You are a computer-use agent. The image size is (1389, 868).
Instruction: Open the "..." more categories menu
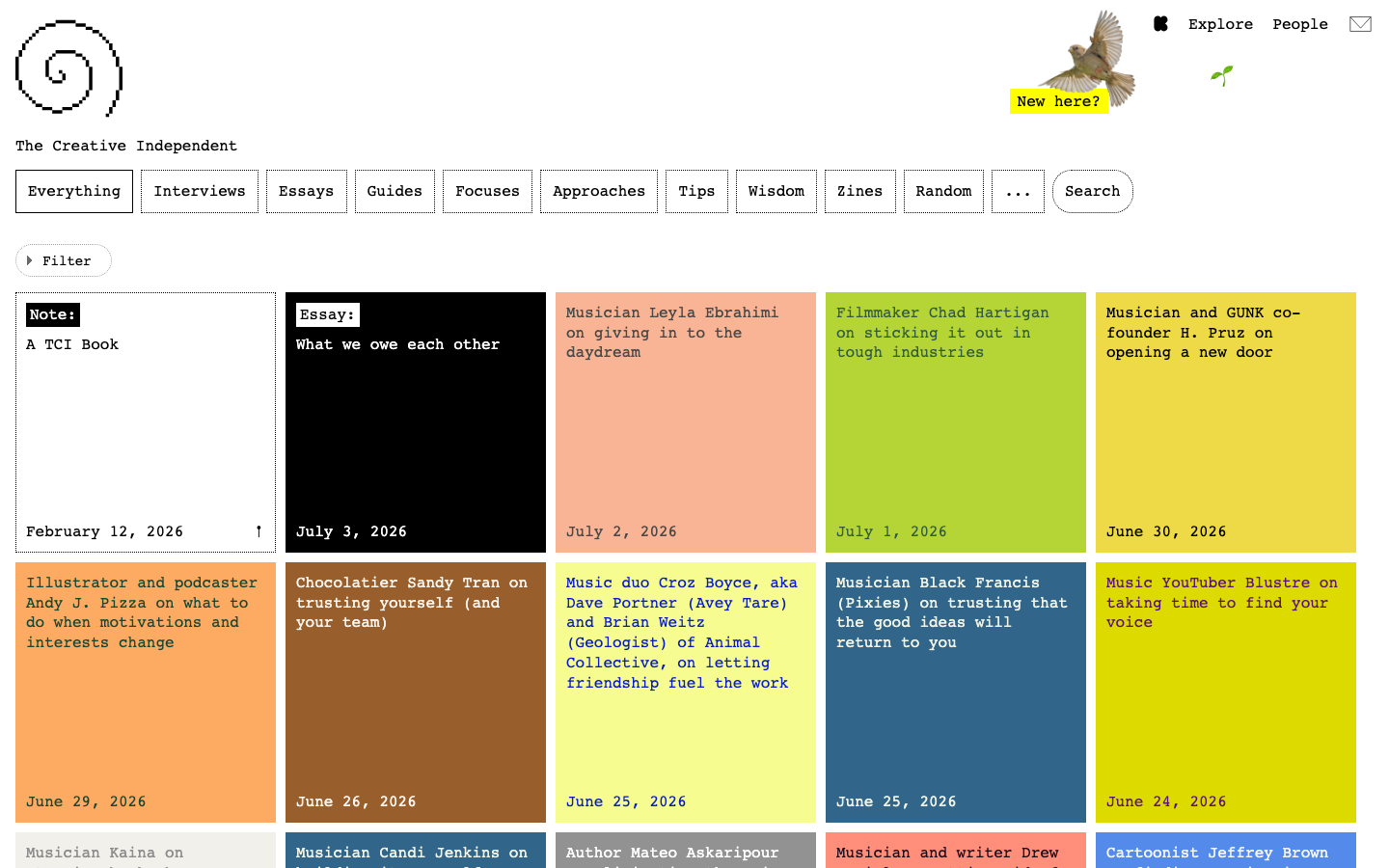[x=1018, y=191]
